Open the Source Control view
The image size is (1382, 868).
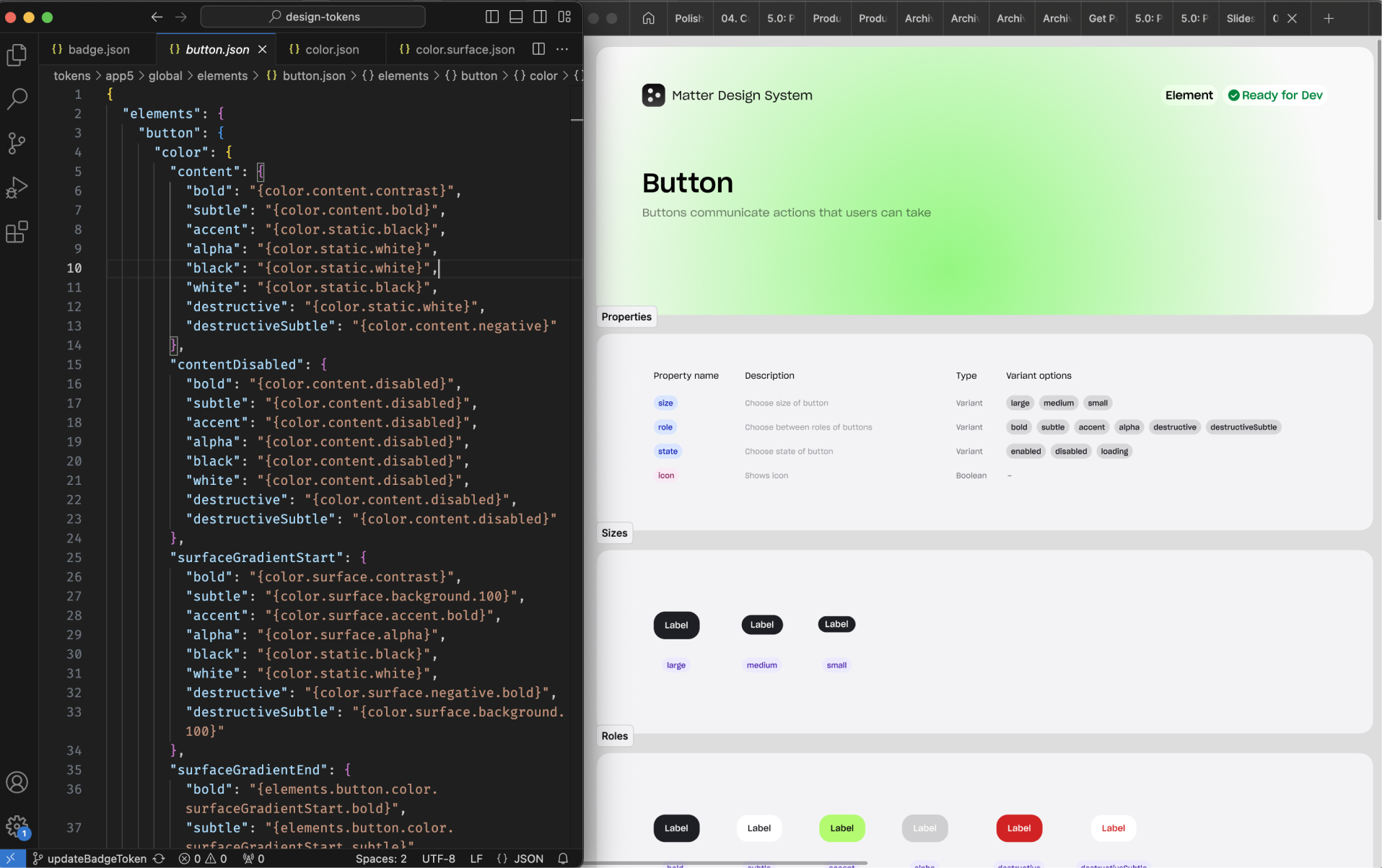(x=17, y=143)
